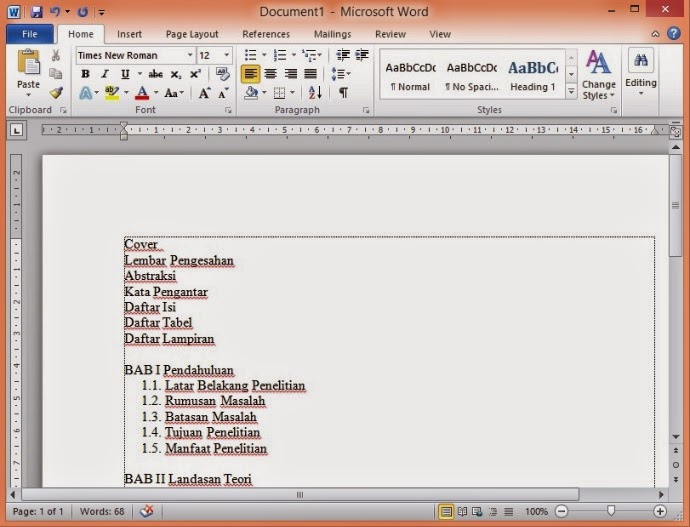Select Align Text Left
The width and height of the screenshot is (690, 527).
pyautogui.click(x=250, y=74)
